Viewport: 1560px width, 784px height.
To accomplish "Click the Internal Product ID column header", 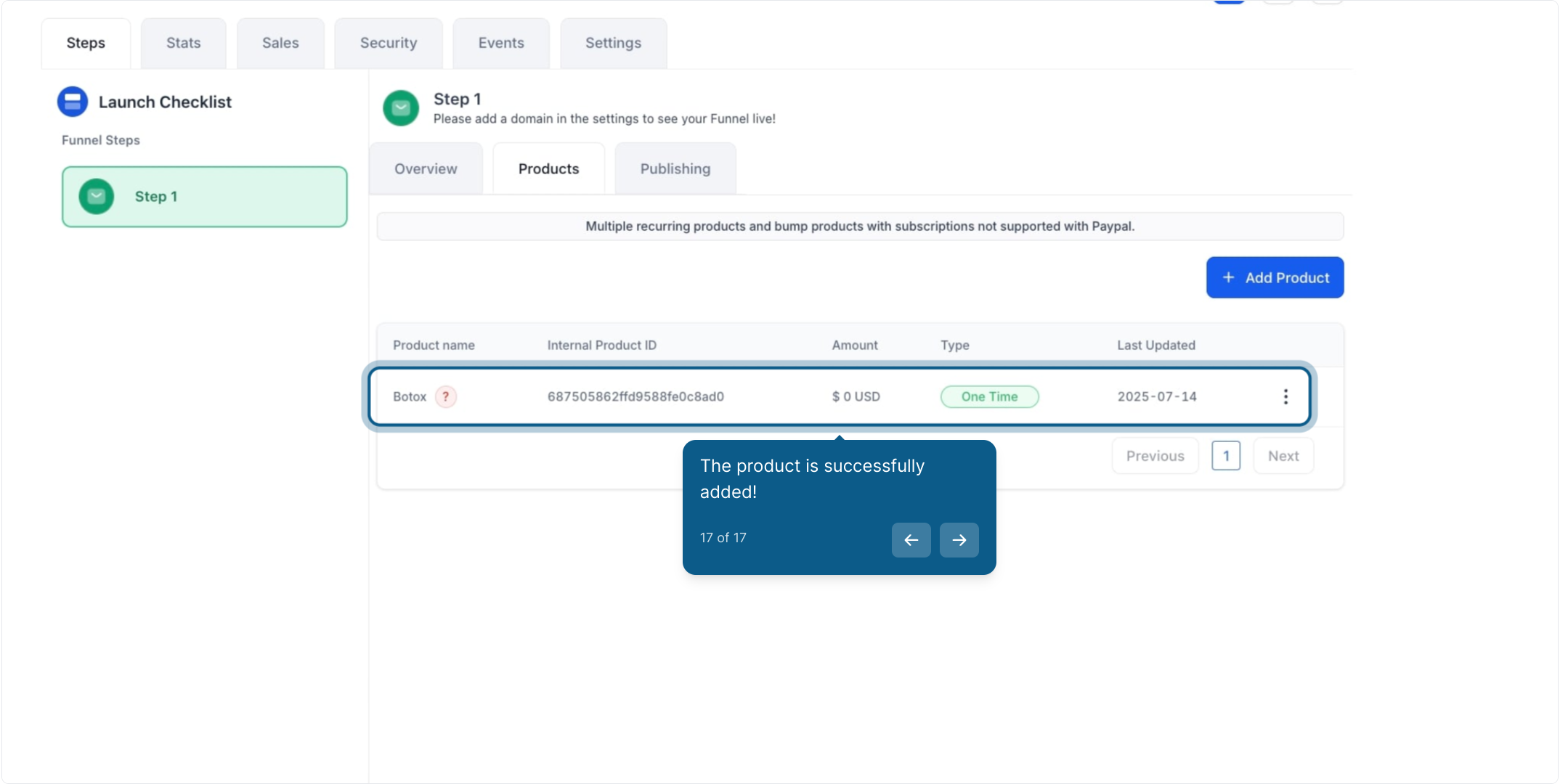I will pyautogui.click(x=602, y=346).
